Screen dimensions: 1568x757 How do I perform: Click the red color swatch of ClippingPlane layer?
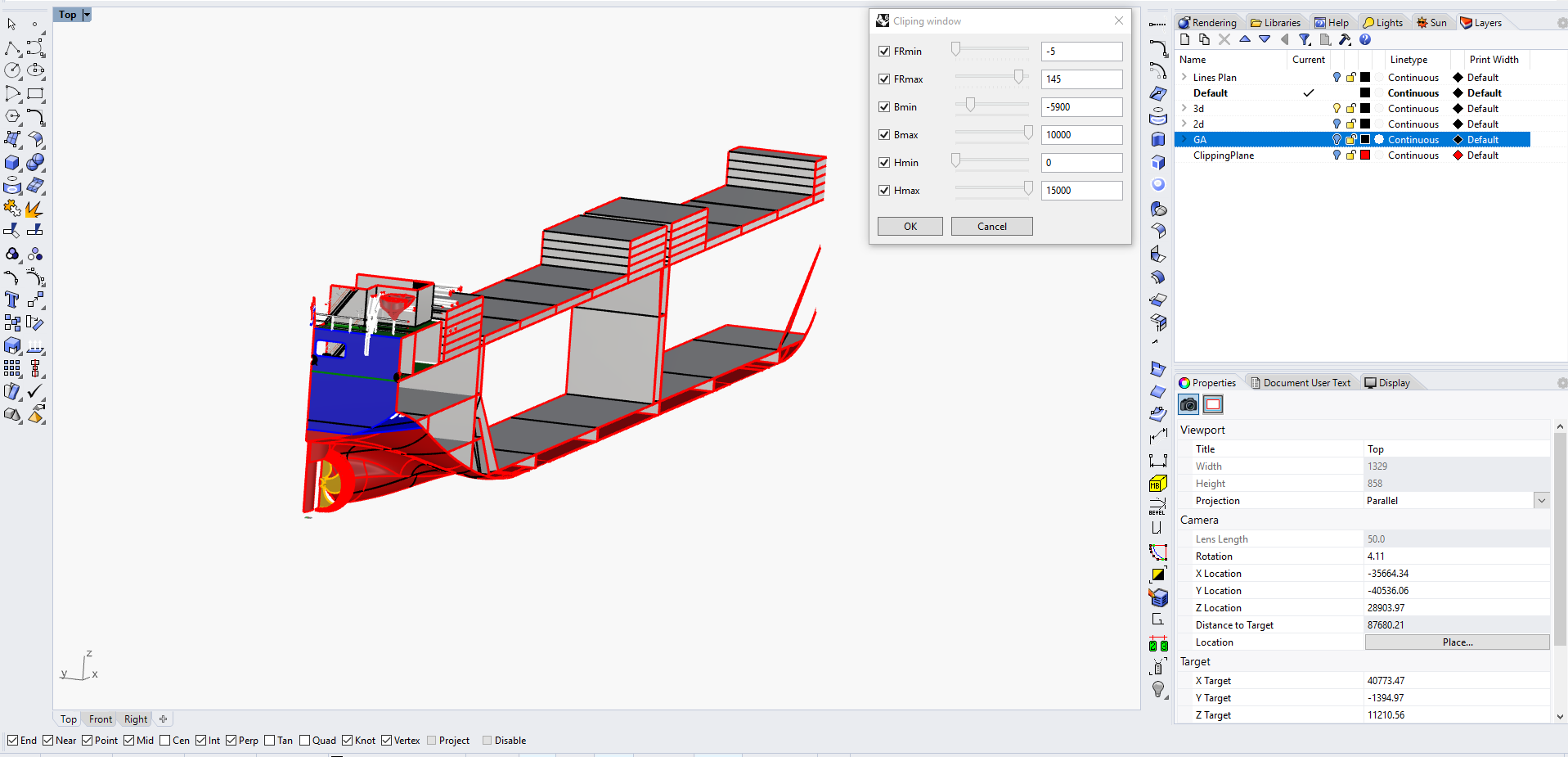[1364, 155]
